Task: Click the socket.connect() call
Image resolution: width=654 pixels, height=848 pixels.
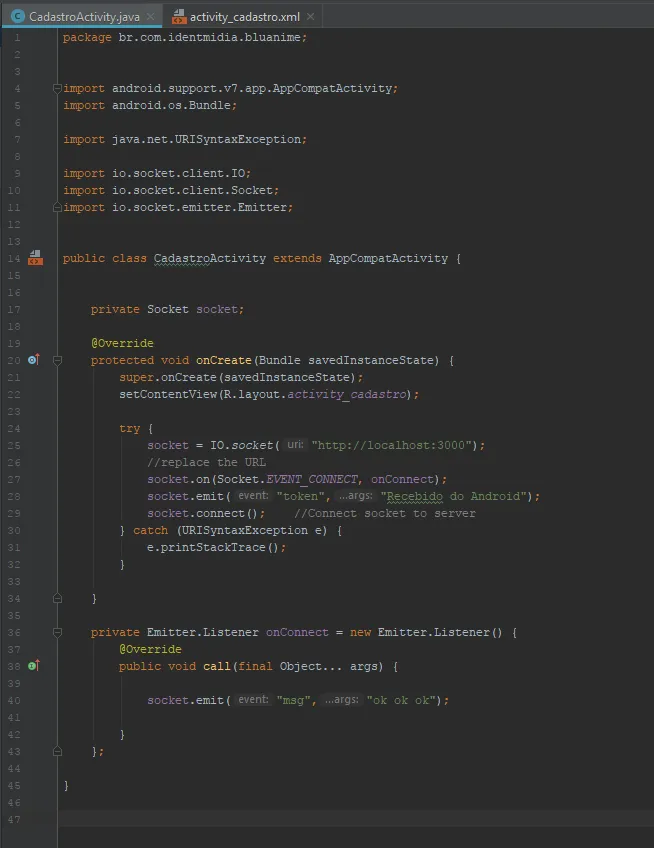Action: click(x=206, y=513)
